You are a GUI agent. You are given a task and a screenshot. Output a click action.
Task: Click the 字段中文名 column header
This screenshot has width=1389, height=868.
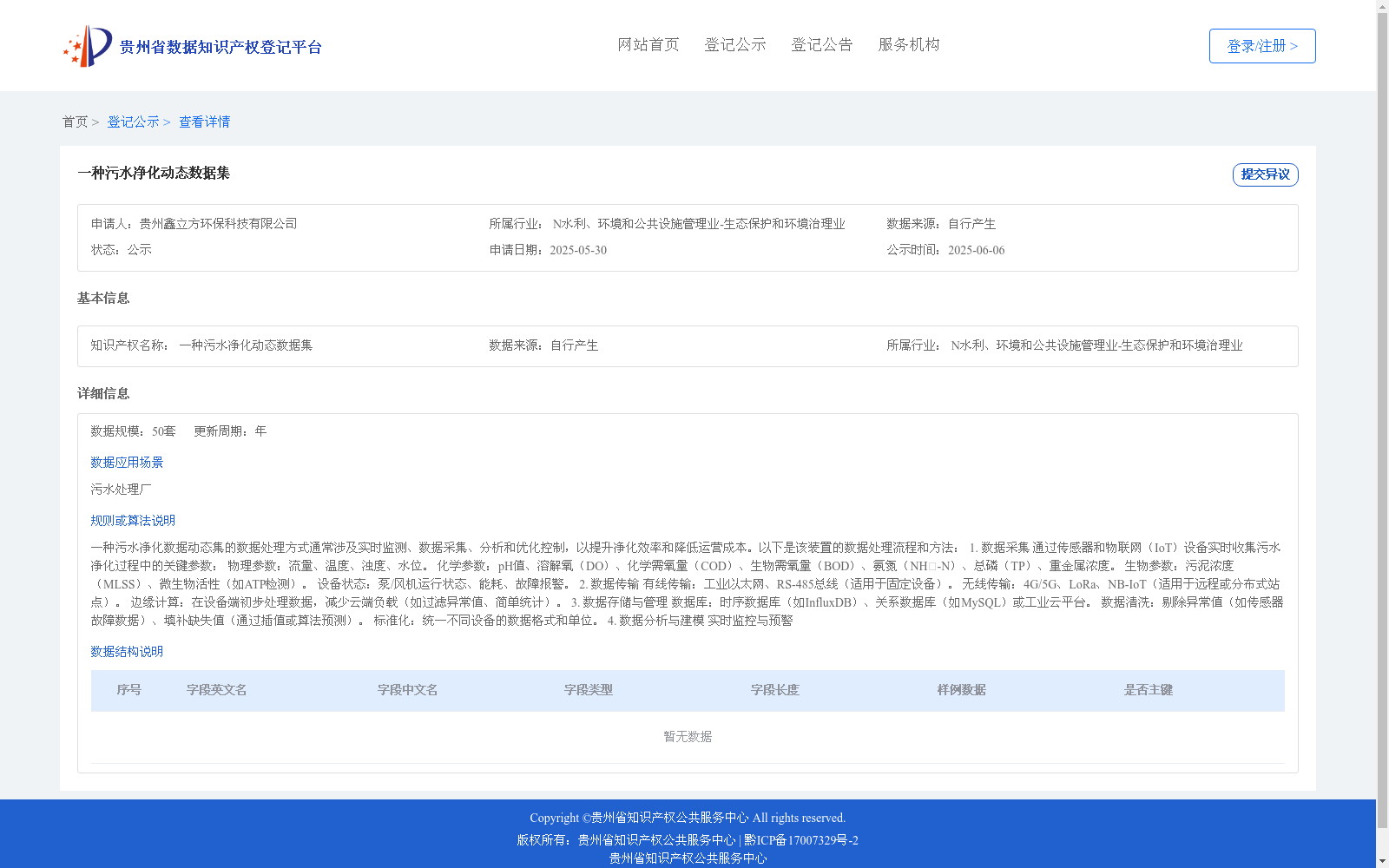click(408, 690)
